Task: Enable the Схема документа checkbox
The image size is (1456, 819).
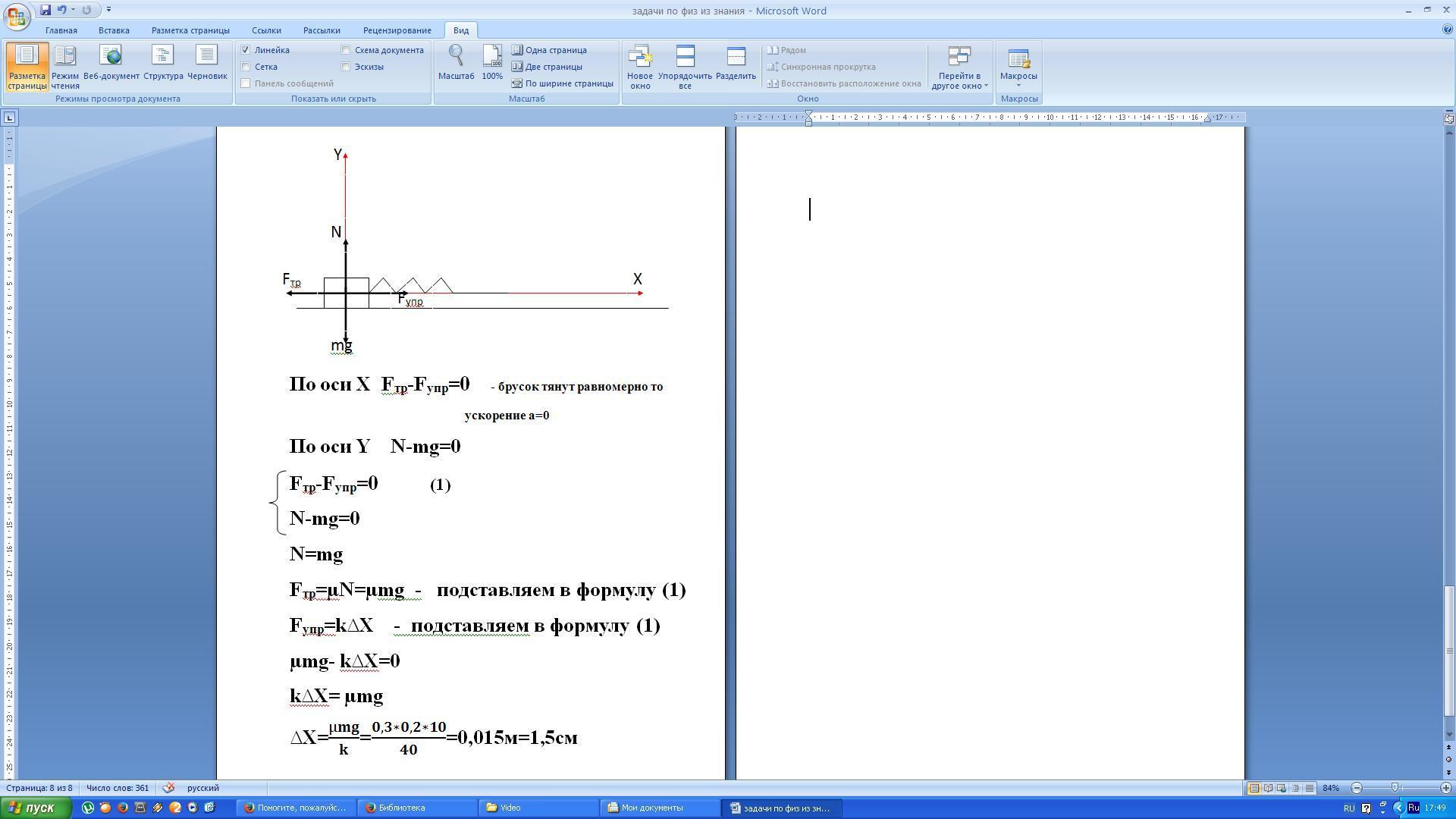Action: point(346,50)
